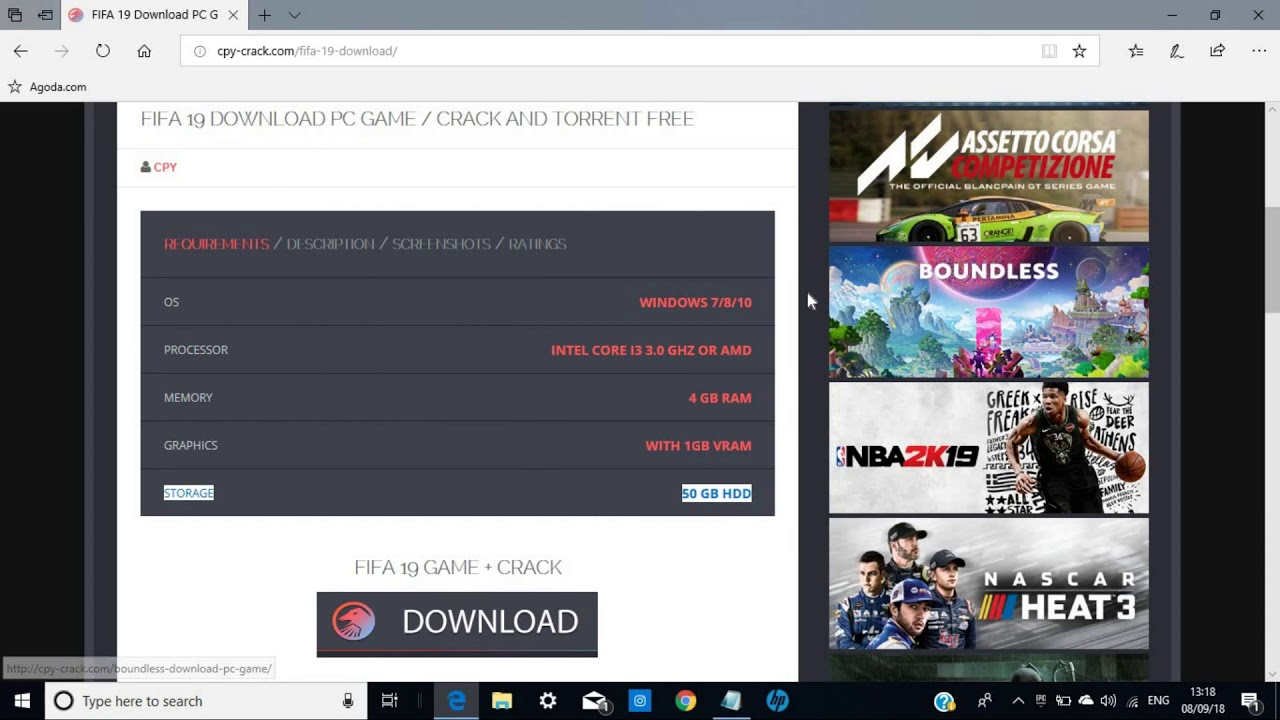Open Task View from taskbar

(x=390, y=701)
